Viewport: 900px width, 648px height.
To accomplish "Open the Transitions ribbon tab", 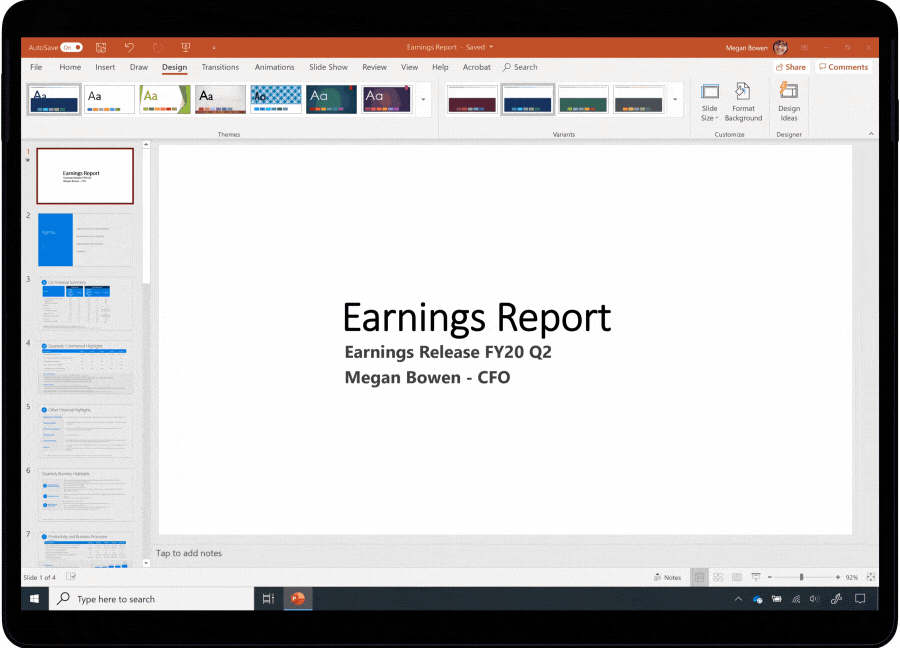I will 220,67.
